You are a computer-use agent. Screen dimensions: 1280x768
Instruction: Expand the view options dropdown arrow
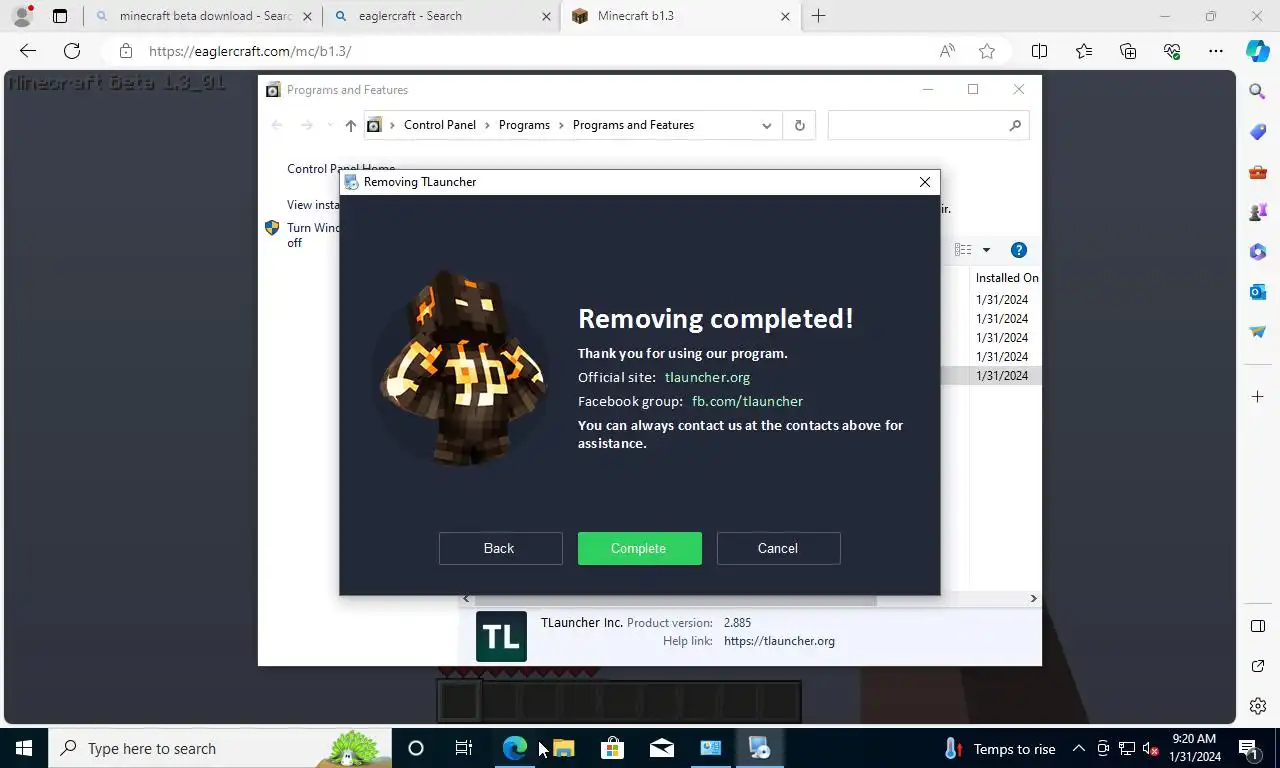[x=986, y=250]
